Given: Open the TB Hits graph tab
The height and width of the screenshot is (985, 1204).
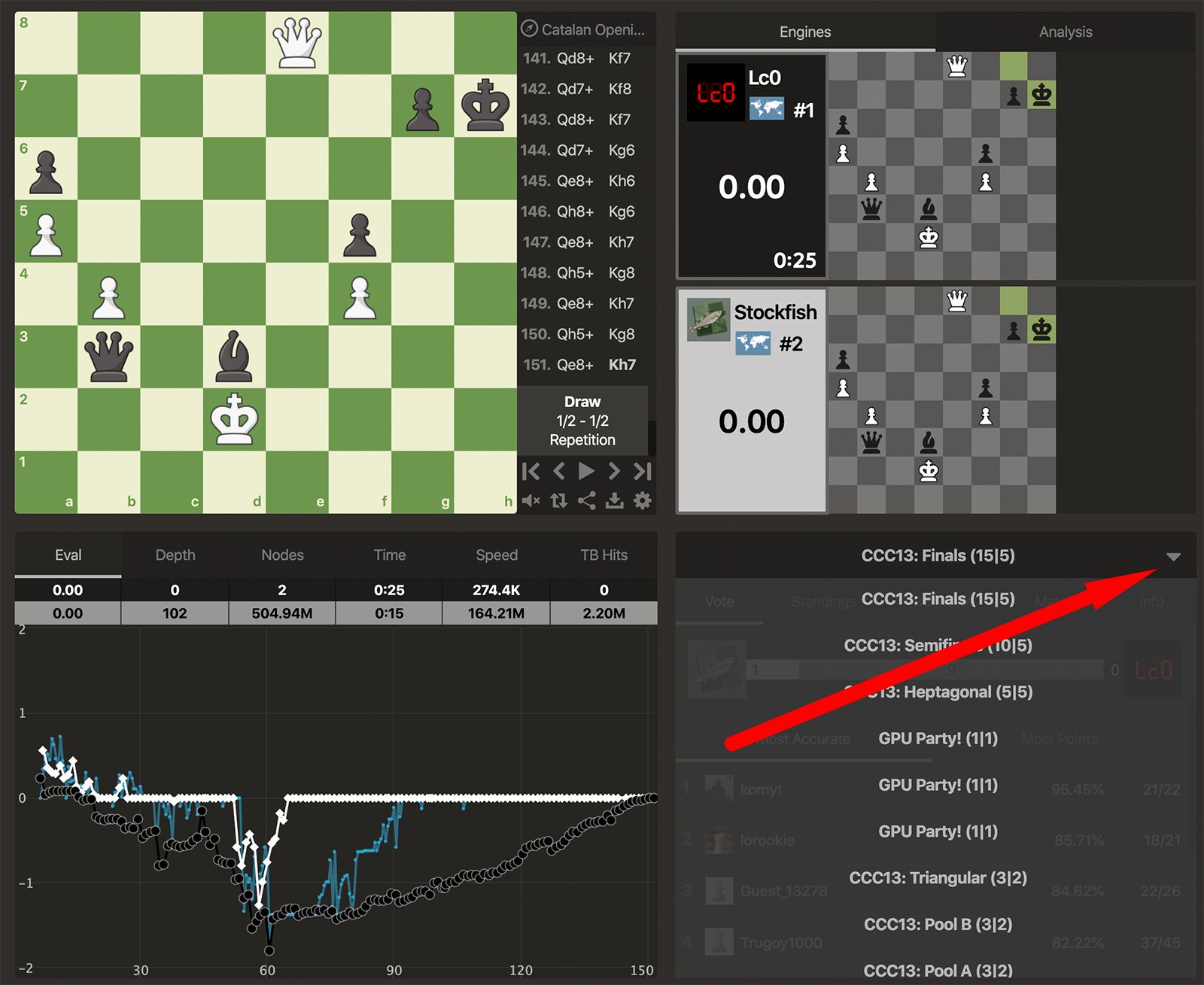Looking at the screenshot, I should 604,555.
